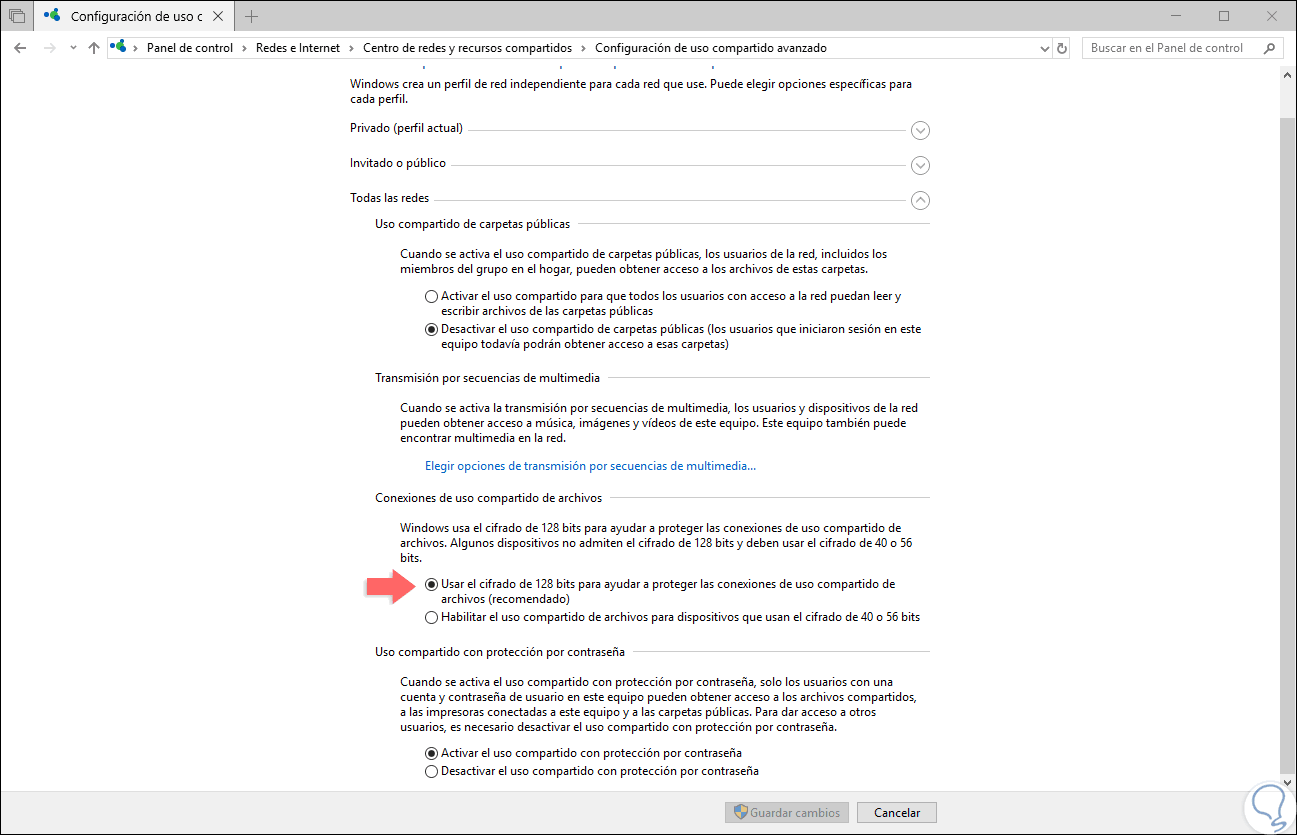Click the scrollbar up arrow
The height and width of the screenshot is (835, 1297).
pyautogui.click(x=1288, y=77)
